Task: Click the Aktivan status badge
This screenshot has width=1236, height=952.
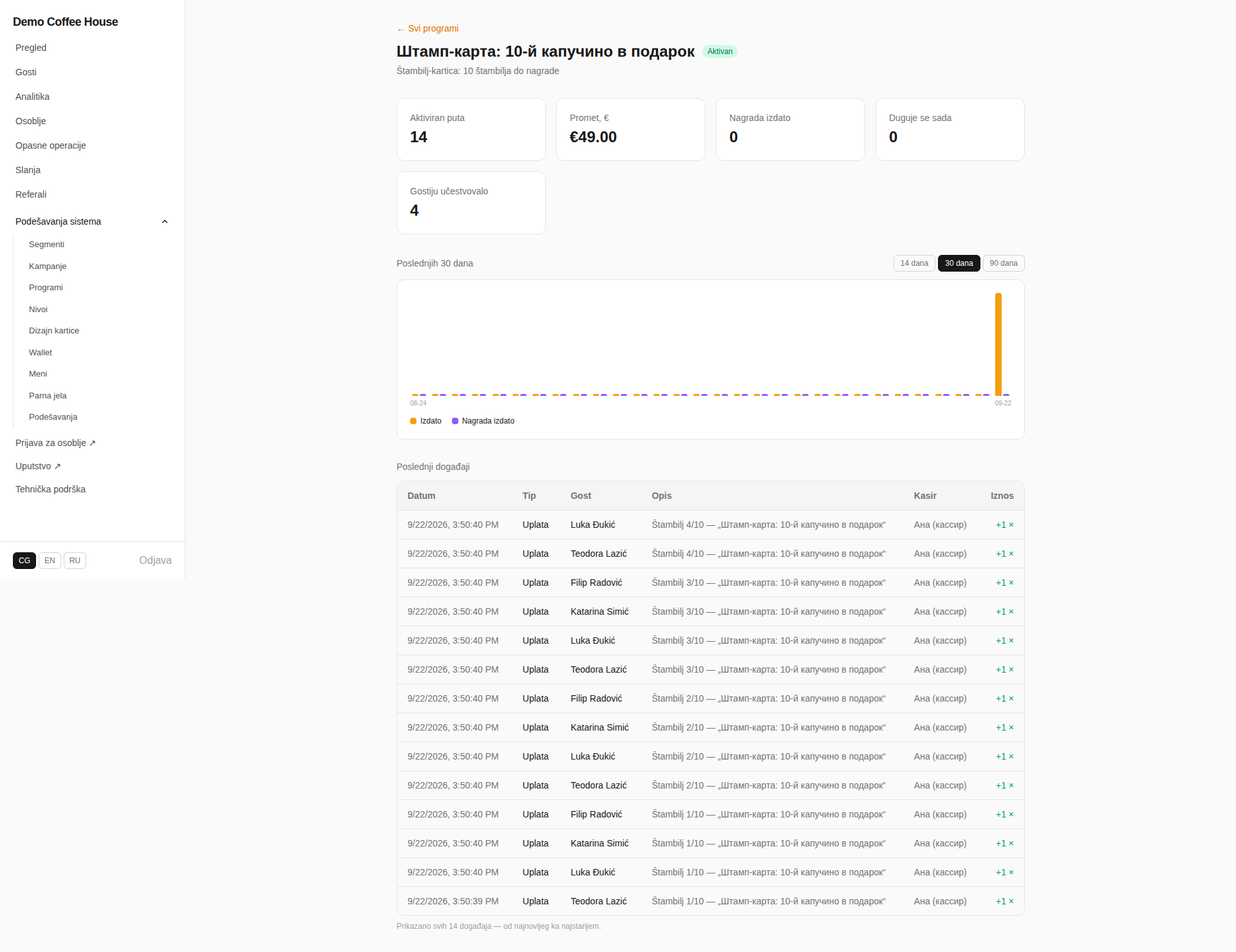Action: tap(720, 51)
